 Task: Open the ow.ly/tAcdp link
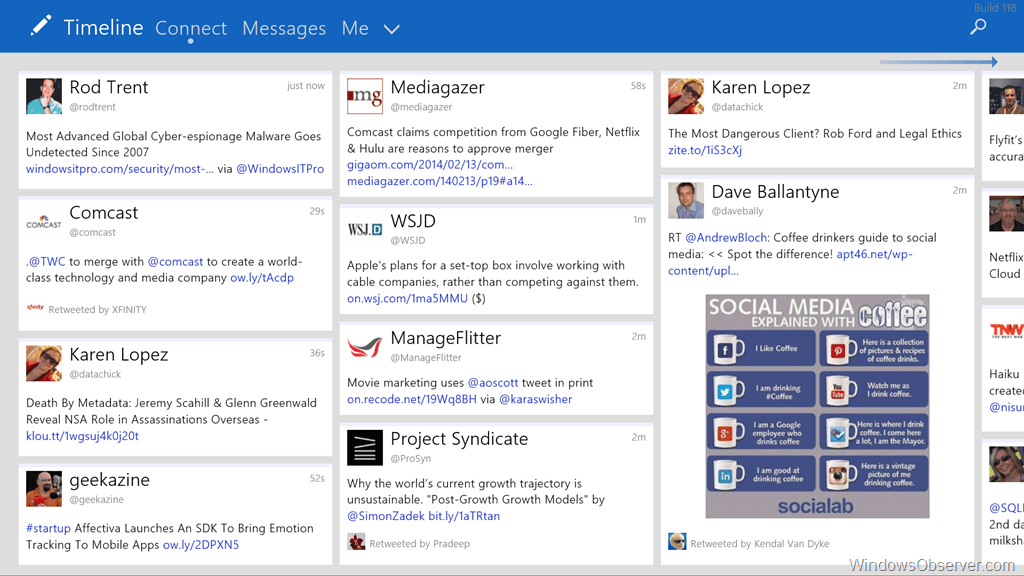pos(262,278)
